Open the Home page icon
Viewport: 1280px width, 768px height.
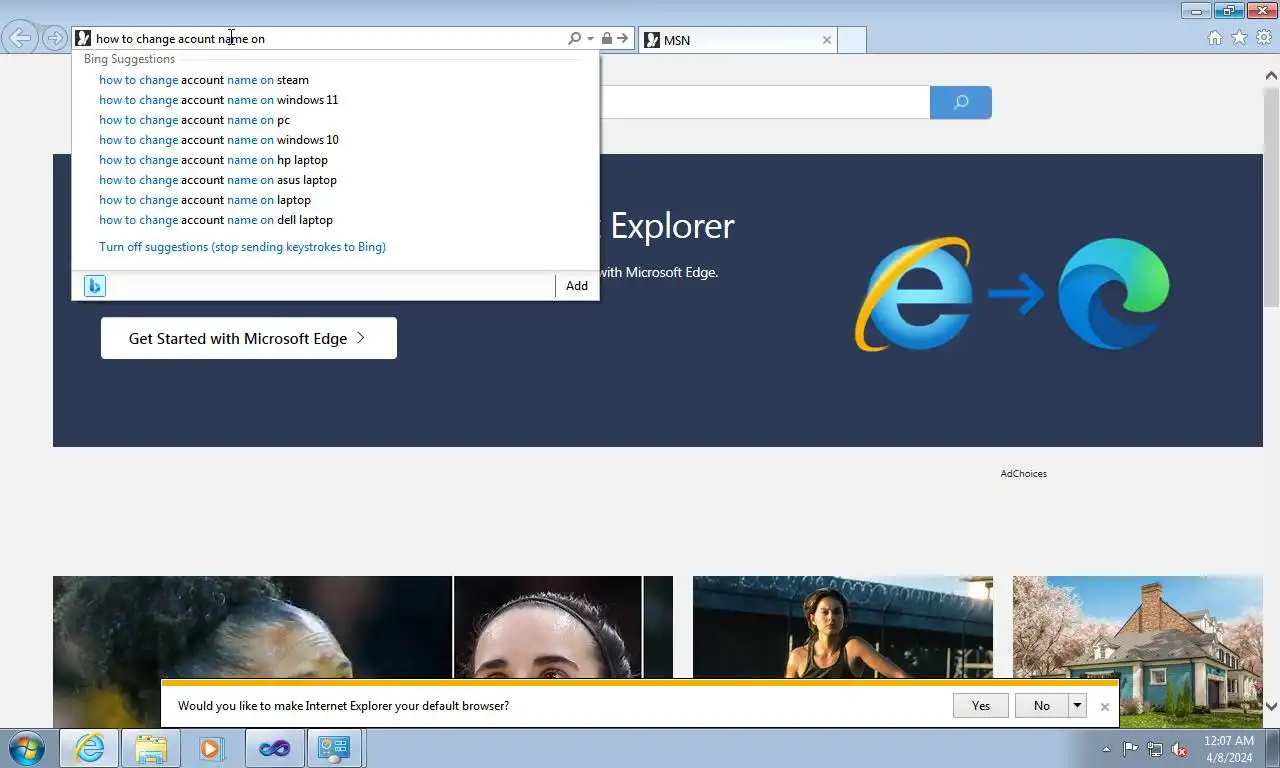coord(1214,38)
